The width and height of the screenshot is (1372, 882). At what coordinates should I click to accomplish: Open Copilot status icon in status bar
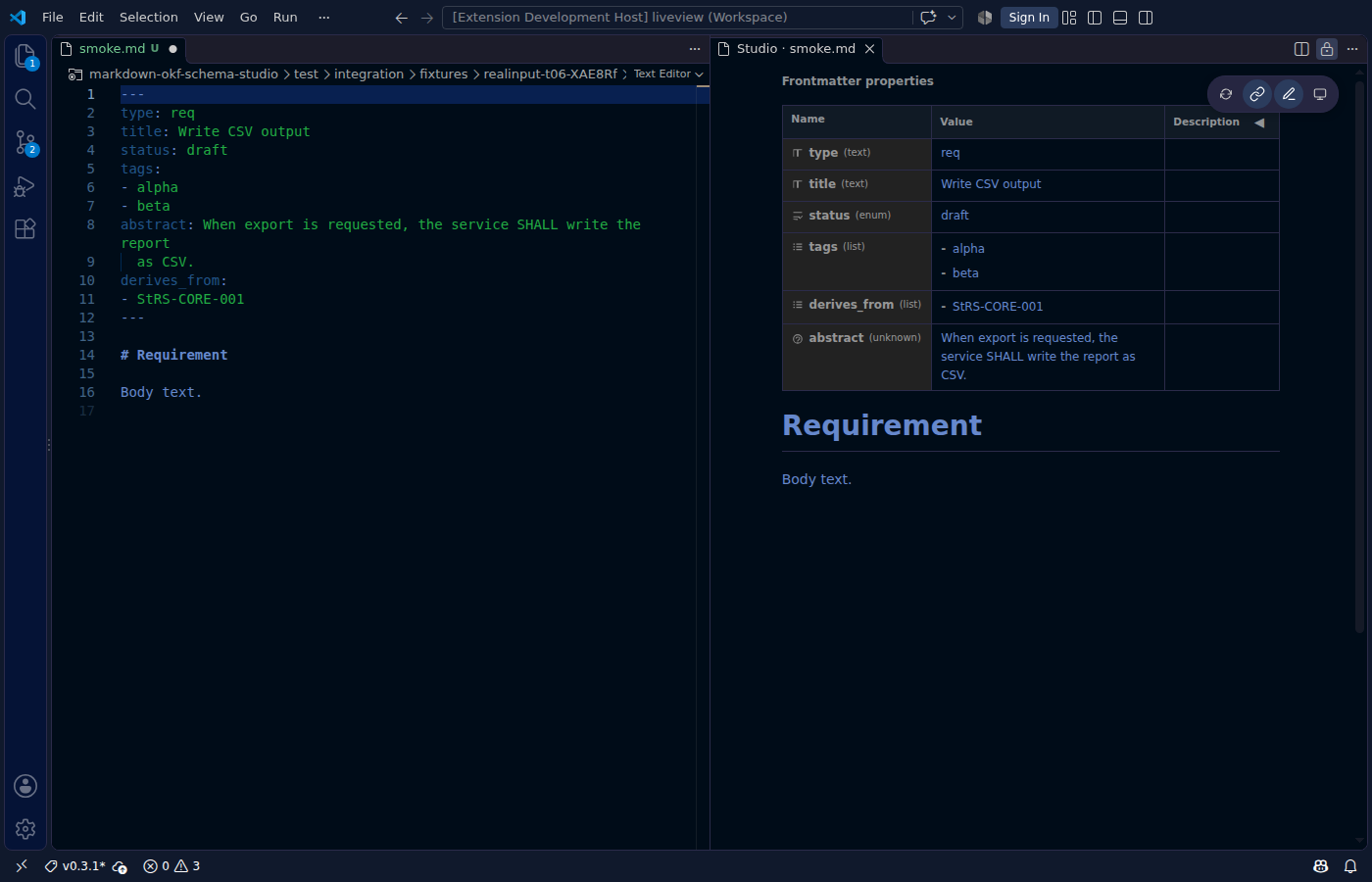pyautogui.click(x=1321, y=866)
